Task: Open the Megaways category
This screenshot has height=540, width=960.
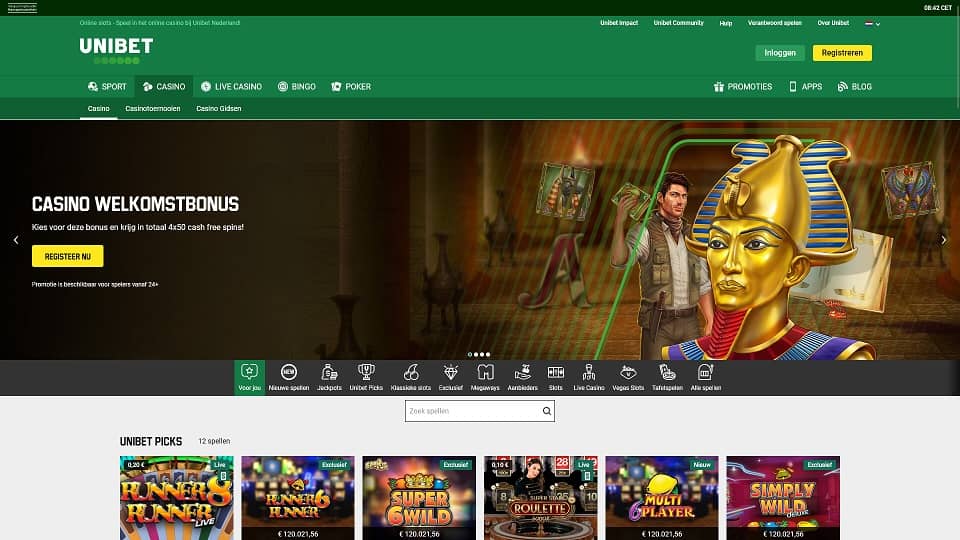Action: click(485, 377)
